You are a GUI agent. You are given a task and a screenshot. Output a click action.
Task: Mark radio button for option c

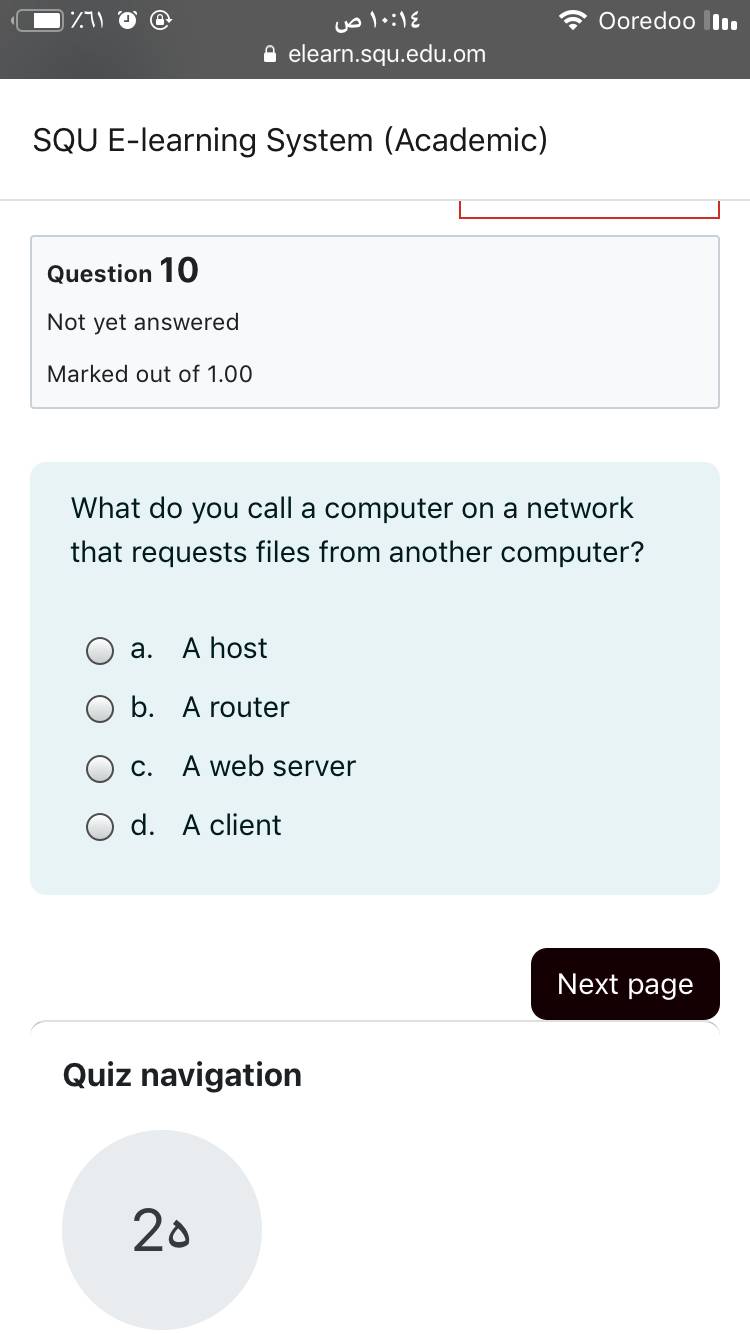click(x=100, y=769)
